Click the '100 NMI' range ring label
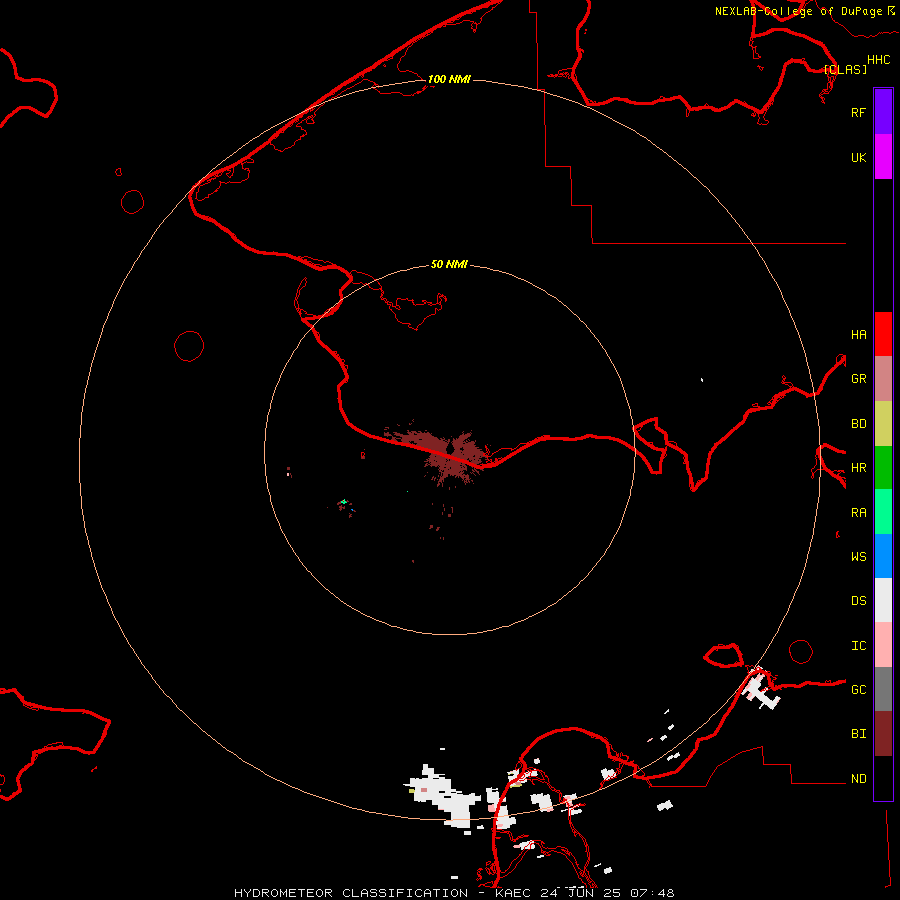900x900 pixels. click(449, 79)
